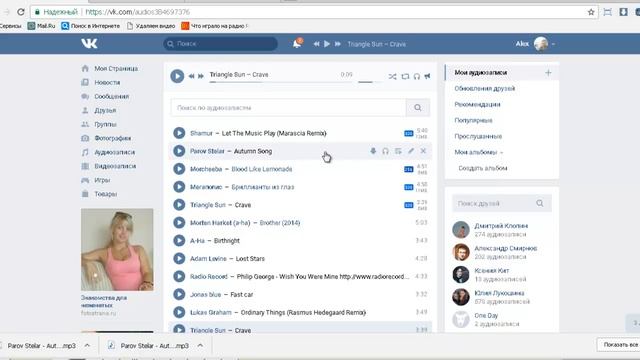Open first Parov Stelar mp3 download menu

87,345
